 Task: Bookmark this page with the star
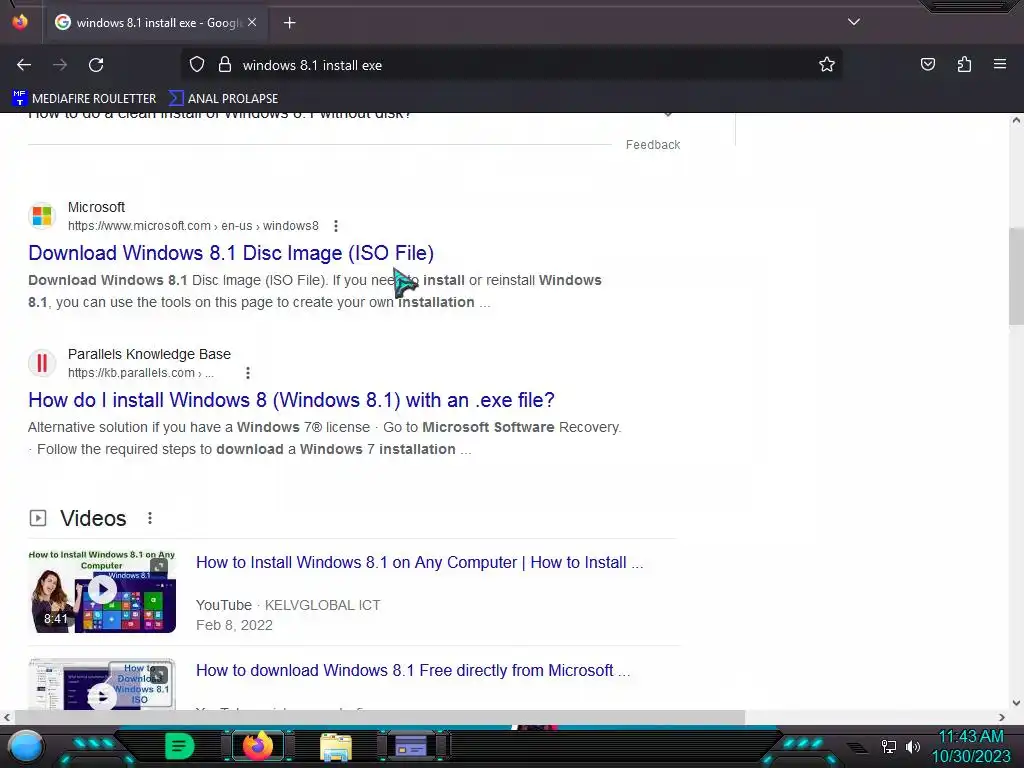tap(827, 65)
